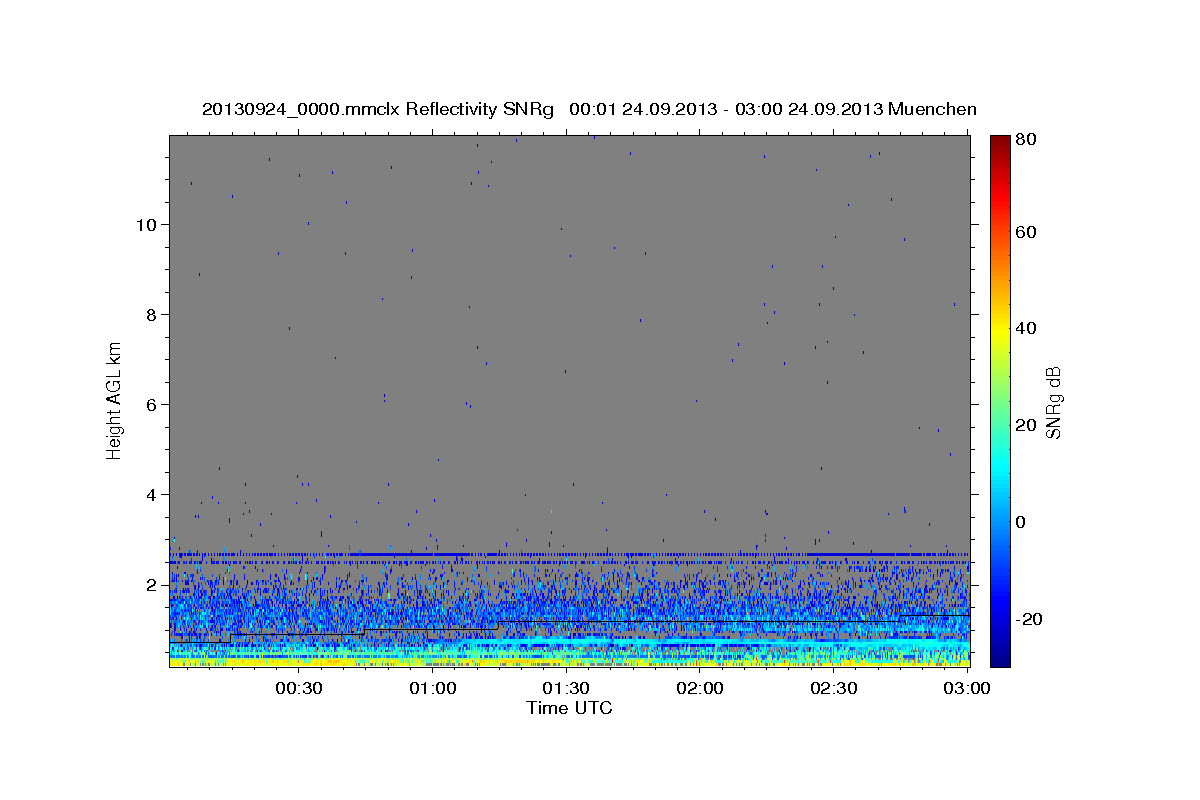This screenshot has height=800, width=1200.
Task: Click the height axis label 10
Action: tap(145, 225)
